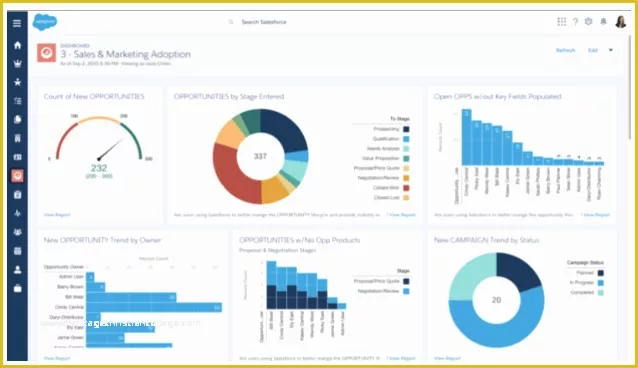Open Groups people icon in sidebar
This screenshot has height=368, width=638.
coord(17,232)
